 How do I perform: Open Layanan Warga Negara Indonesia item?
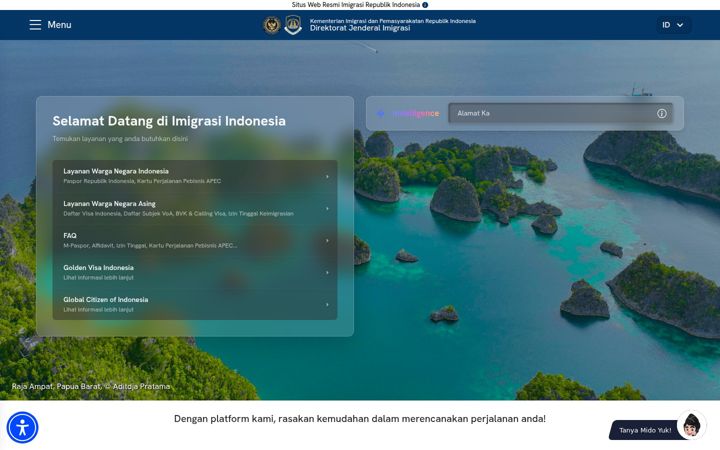click(x=195, y=176)
